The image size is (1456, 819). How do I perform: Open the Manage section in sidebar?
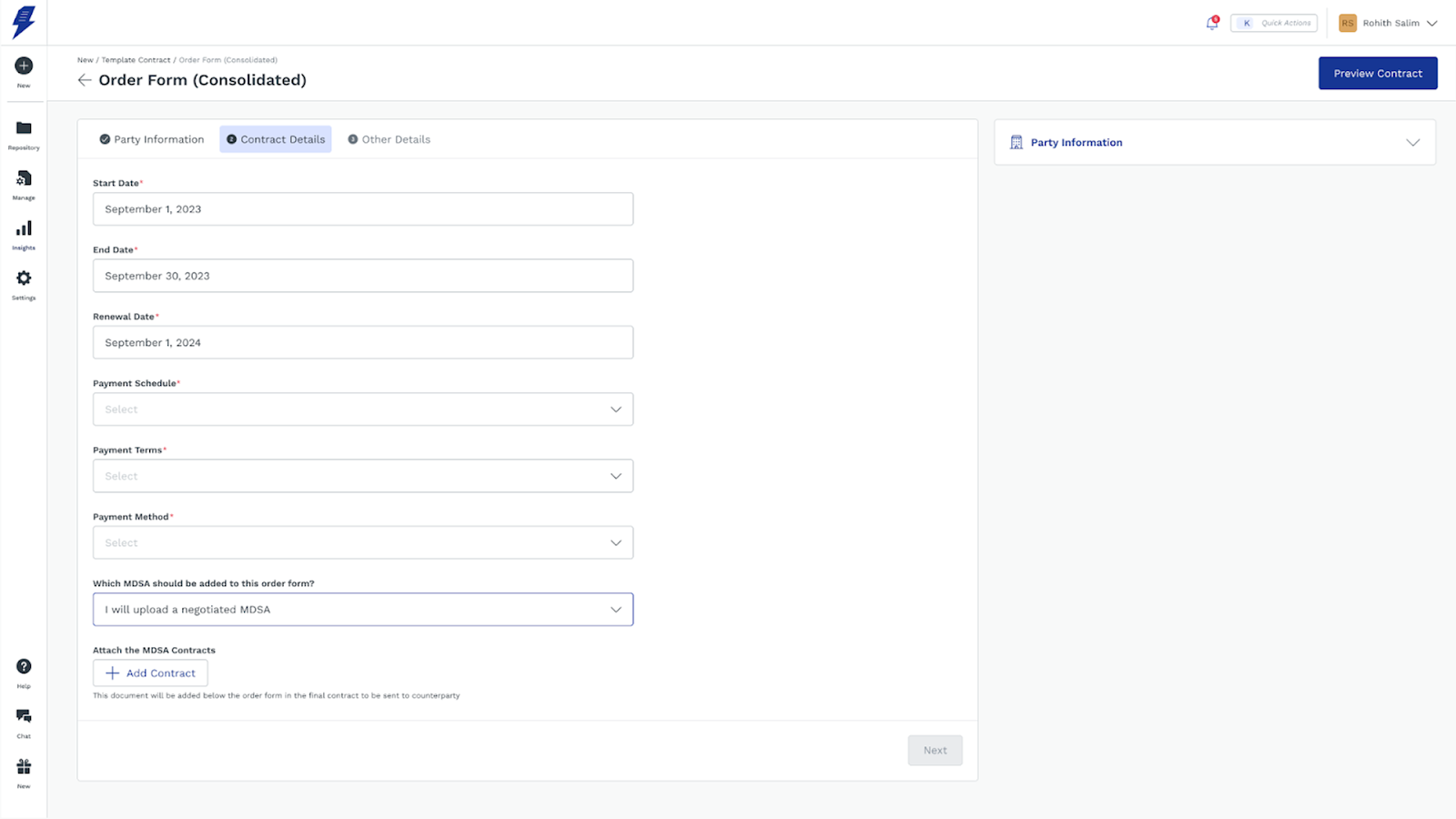click(24, 179)
